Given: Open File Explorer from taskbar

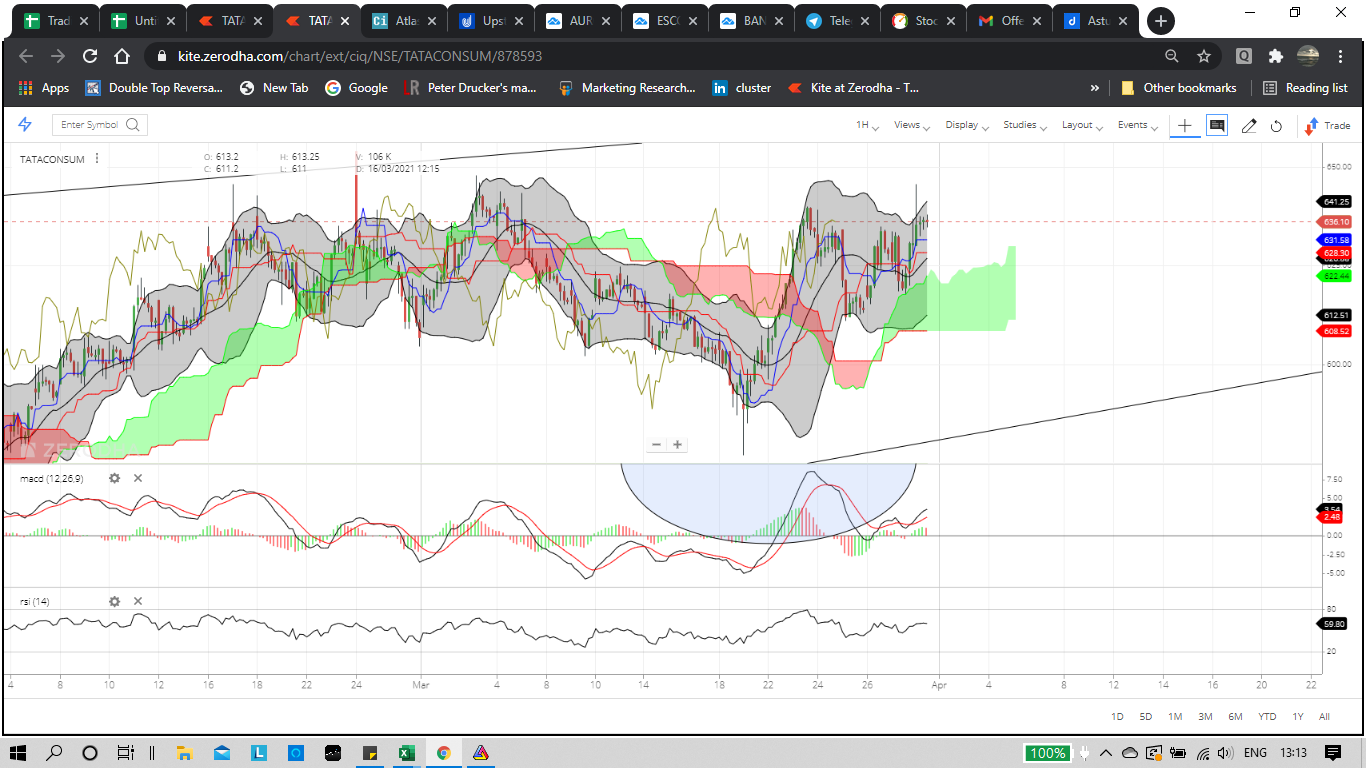Looking at the screenshot, I should coord(184,753).
